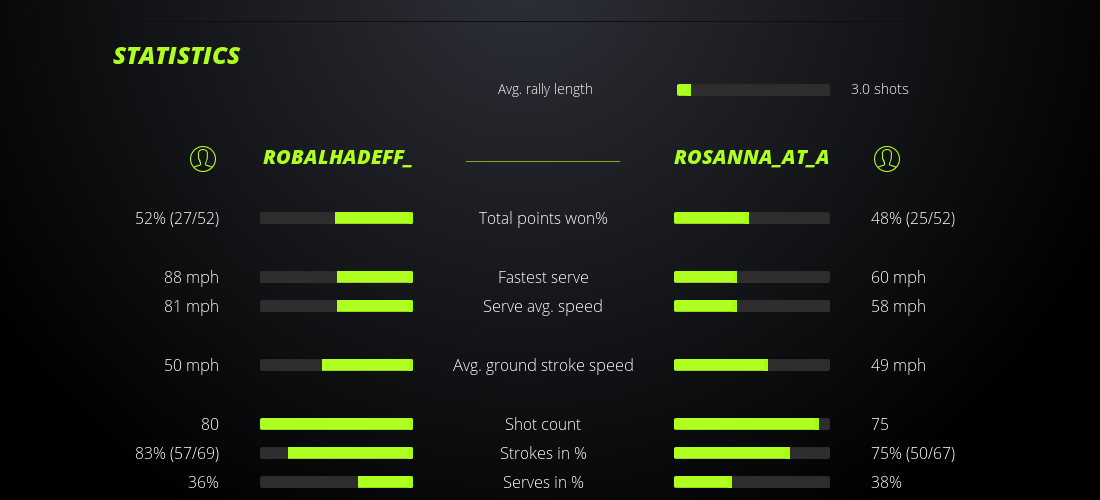Click ROBALHADEFF_ ground stroke speed bar
1100x500 pixels.
pos(336,365)
